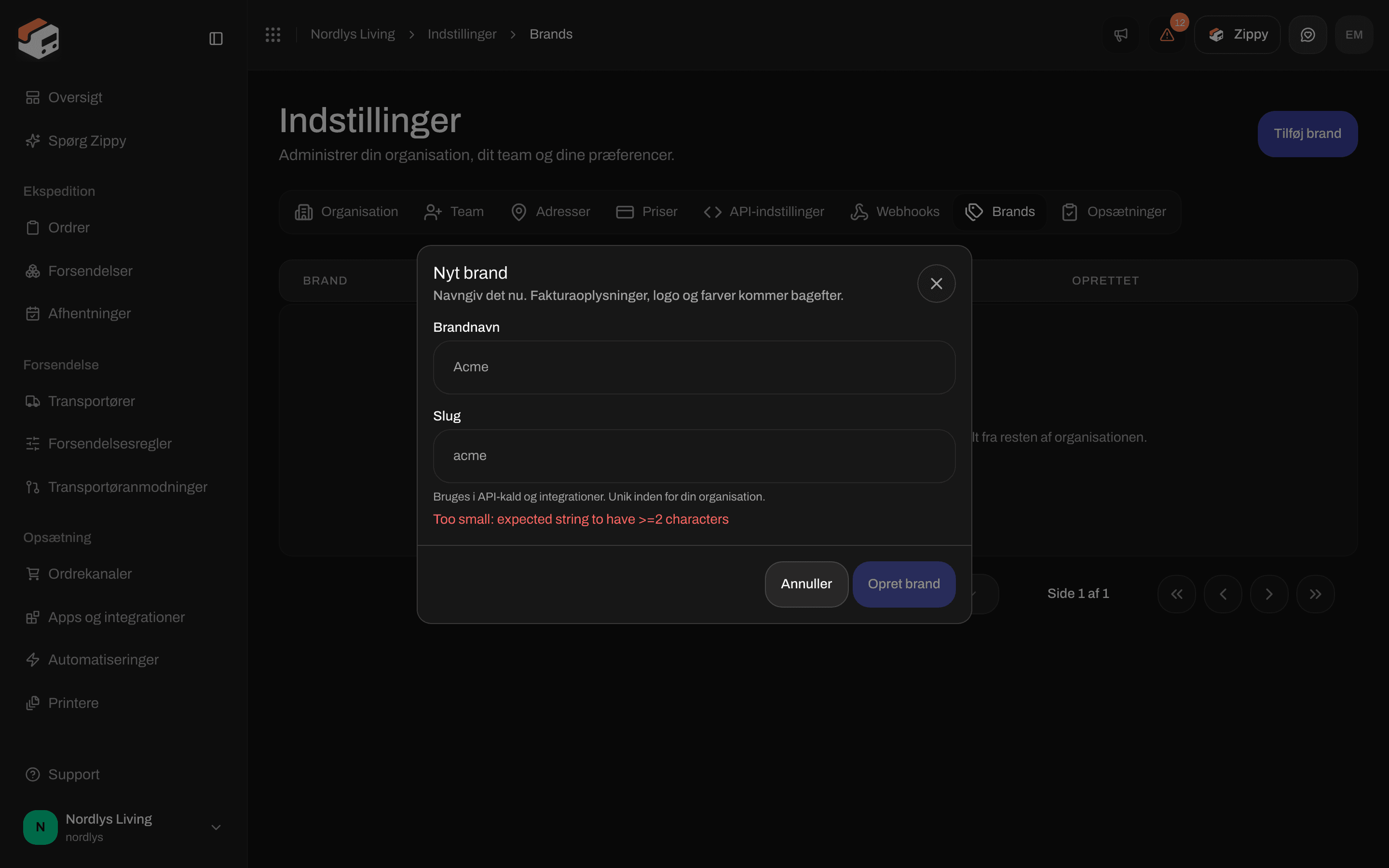This screenshot has width=1389, height=868.
Task: Click Indstillinger breadcrumb link
Action: (x=462, y=34)
